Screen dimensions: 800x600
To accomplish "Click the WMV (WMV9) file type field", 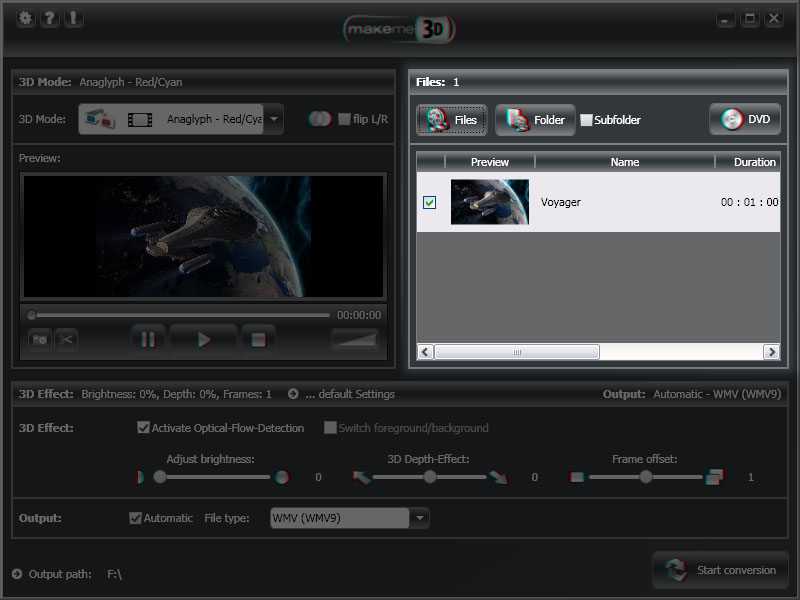I will (x=340, y=518).
